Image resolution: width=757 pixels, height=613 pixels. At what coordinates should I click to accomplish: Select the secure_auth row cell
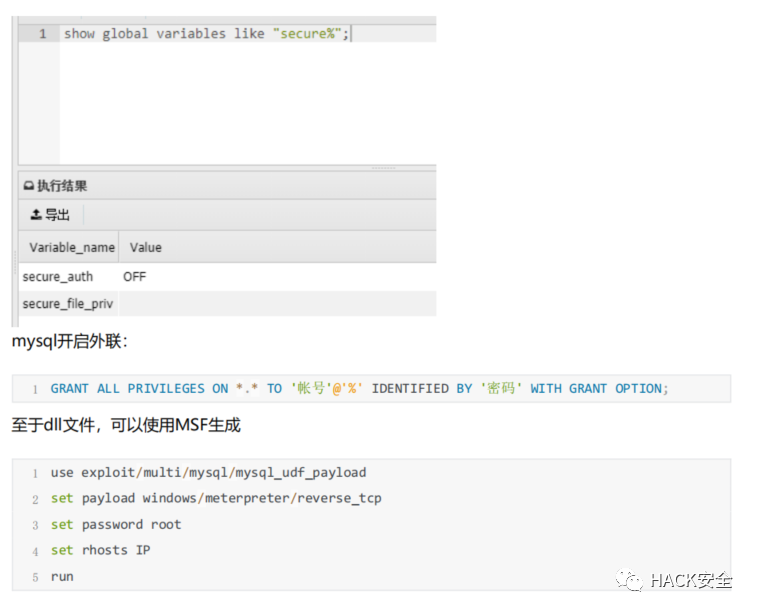(58, 277)
